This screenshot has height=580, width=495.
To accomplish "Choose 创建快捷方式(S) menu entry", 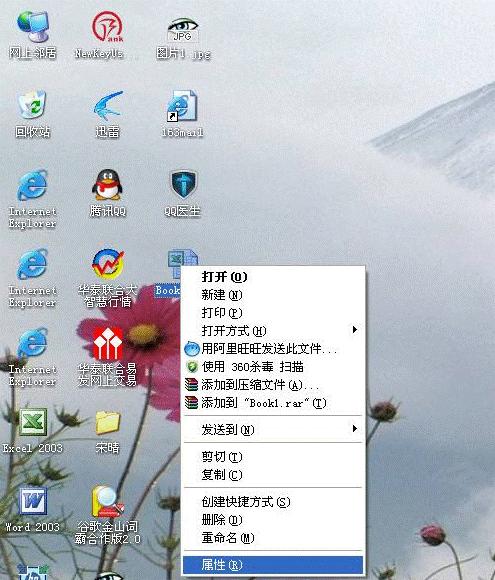I will [273, 502].
